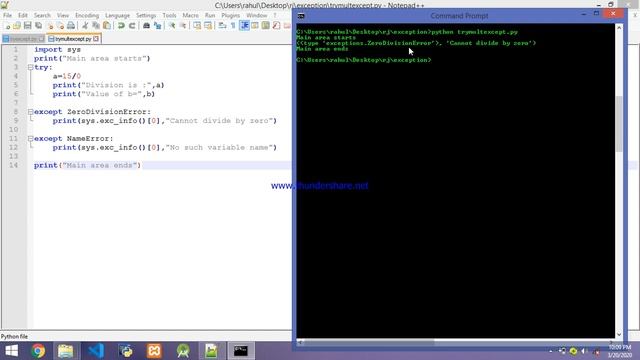Image resolution: width=640 pixels, height=360 pixels.
Task: Click the Close All documents toolbar icon
Action: point(60,26)
